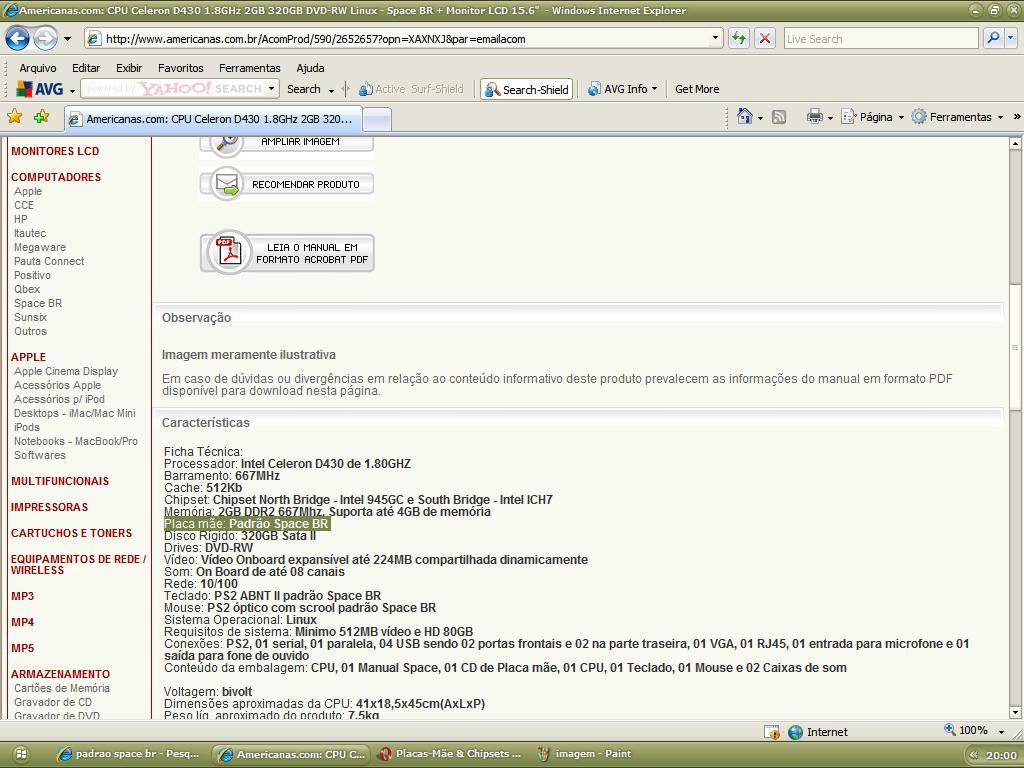Click the RSS feeds icon
Viewport: 1024px width, 768px height.
778,118
